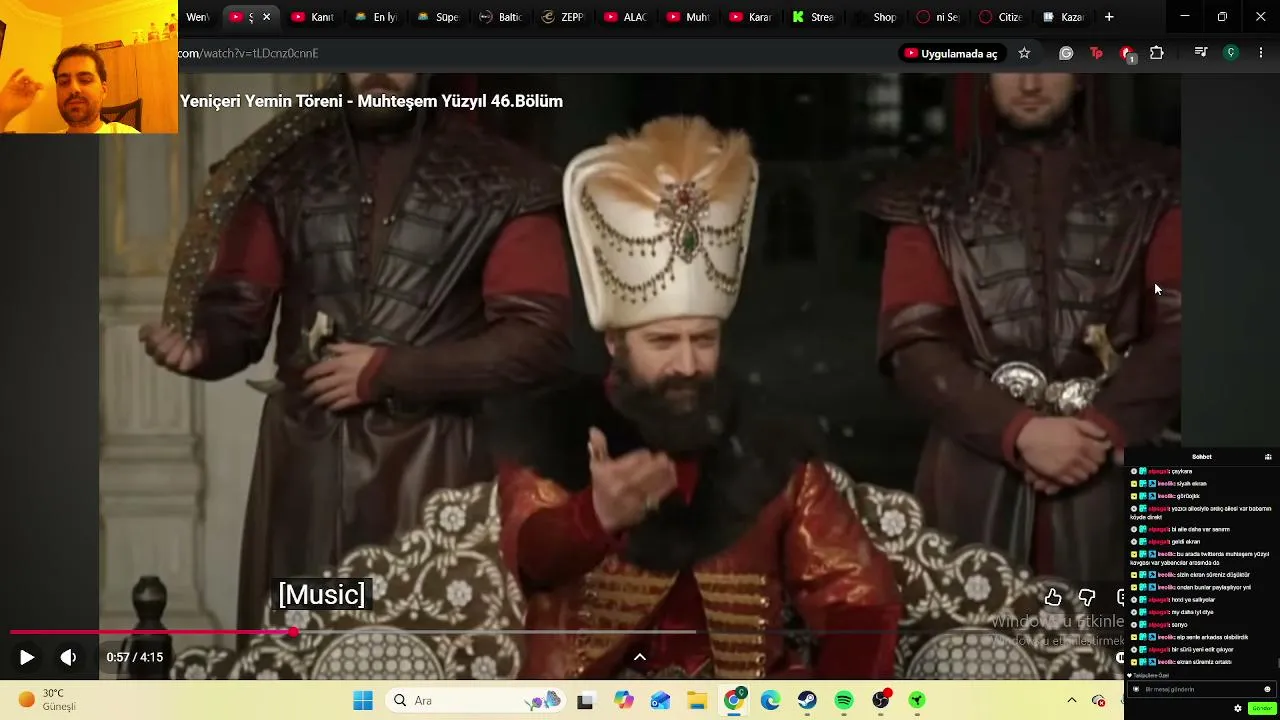The image size is (1280, 720).
Task: Expand the video controls chevron
Action: [x=640, y=657]
